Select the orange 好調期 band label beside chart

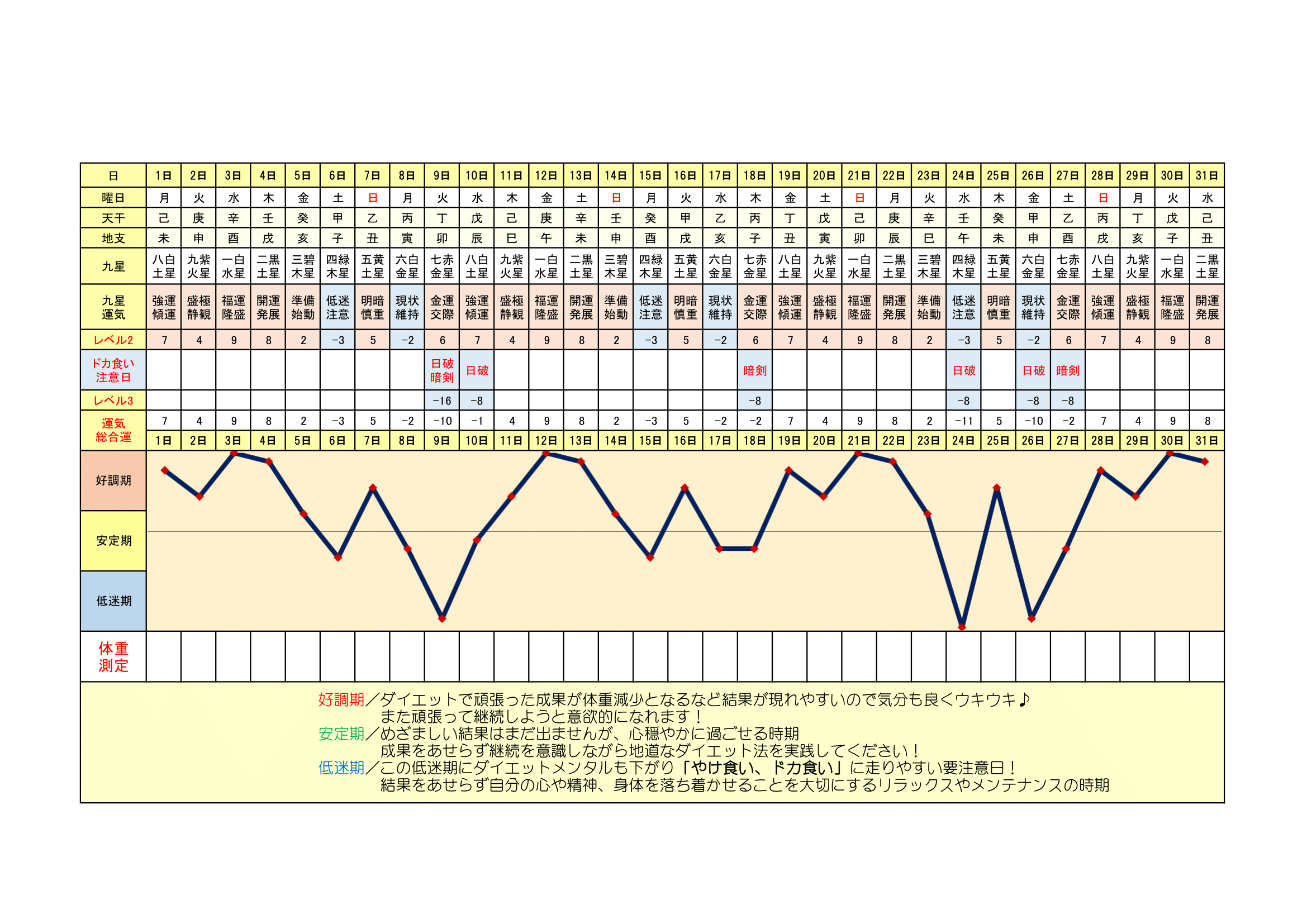pos(113,481)
